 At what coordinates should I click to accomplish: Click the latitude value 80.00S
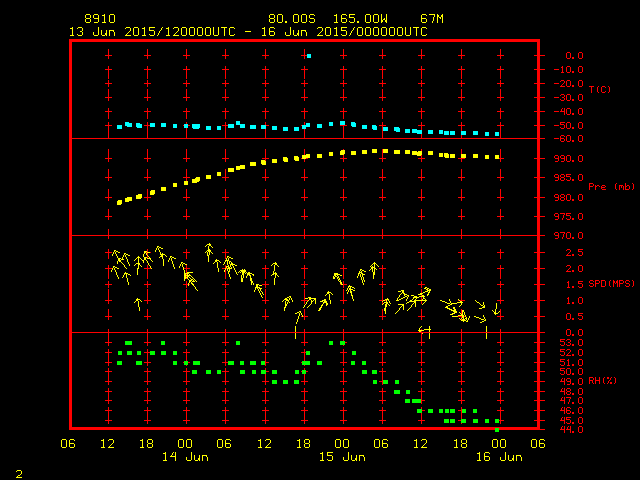292,19
